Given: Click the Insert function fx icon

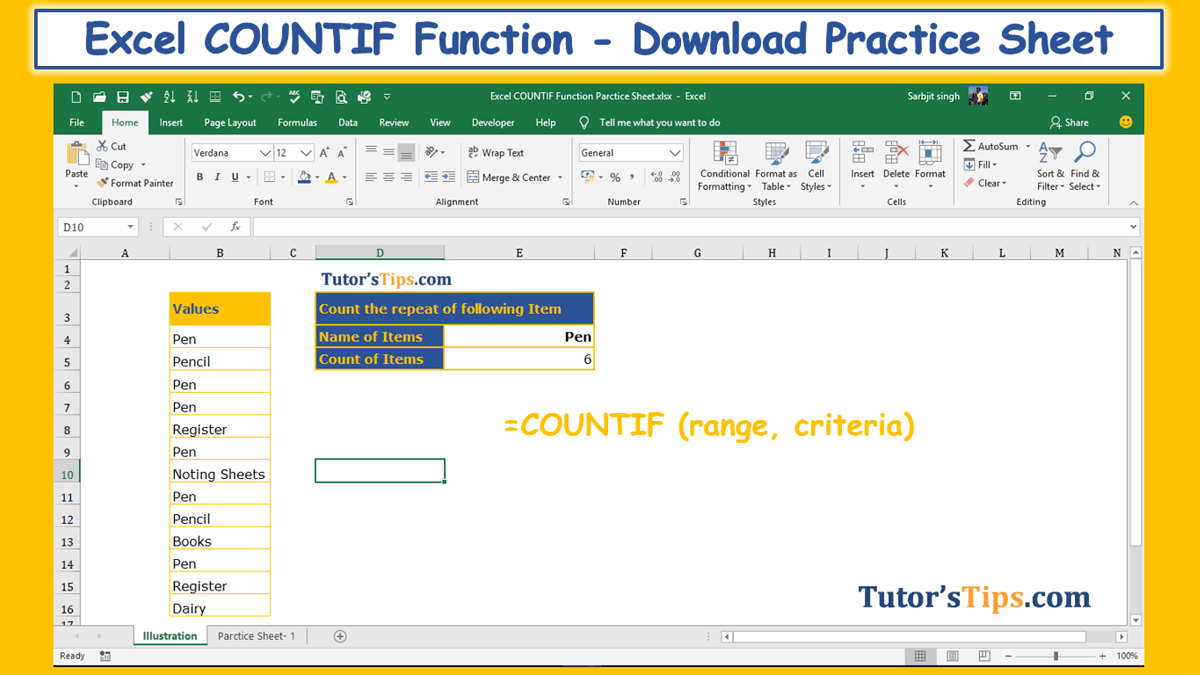Looking at the screenshot, I should coord(235,227).
